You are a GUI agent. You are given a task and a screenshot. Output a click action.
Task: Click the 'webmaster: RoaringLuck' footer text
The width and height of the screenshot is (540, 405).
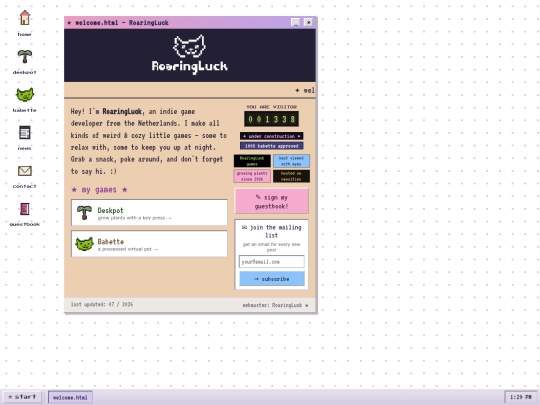click(x=275, y=305)
